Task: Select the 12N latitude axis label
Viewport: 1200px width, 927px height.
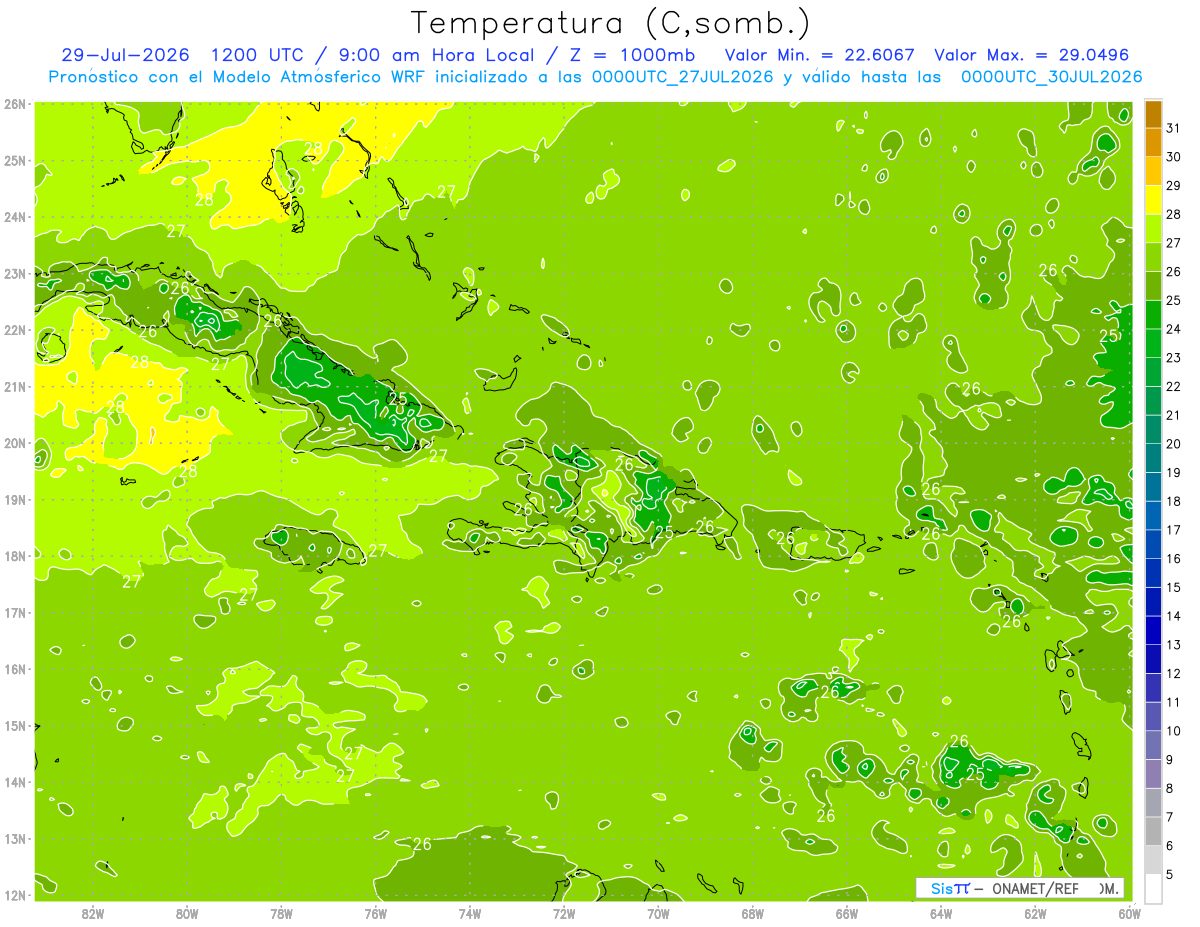Action: point(14,895)
